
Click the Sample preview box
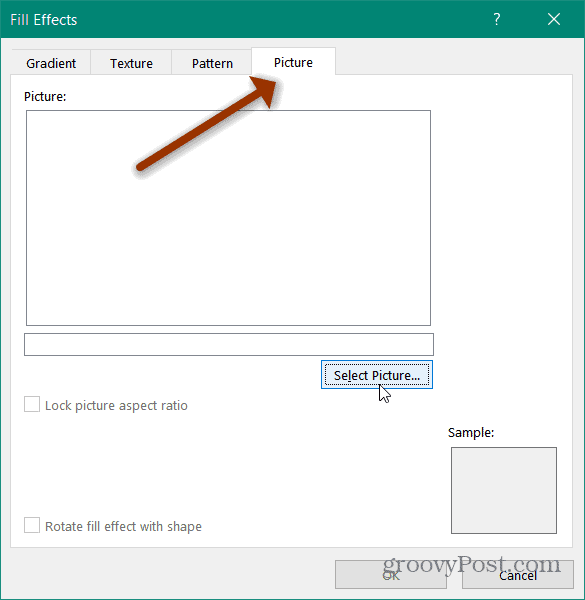click(504, 490)
